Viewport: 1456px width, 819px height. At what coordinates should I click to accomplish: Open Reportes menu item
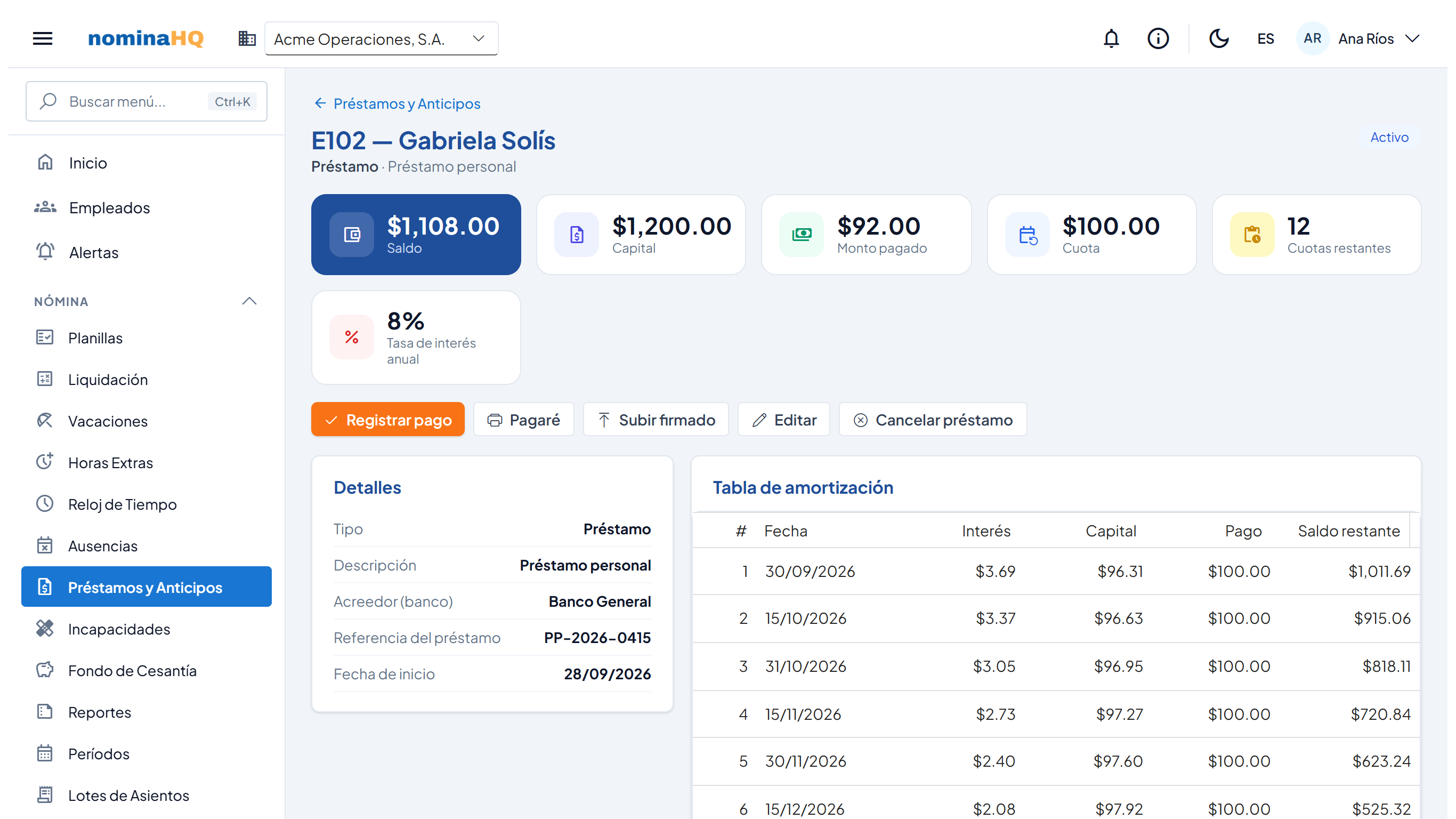[x=147, y=712]
